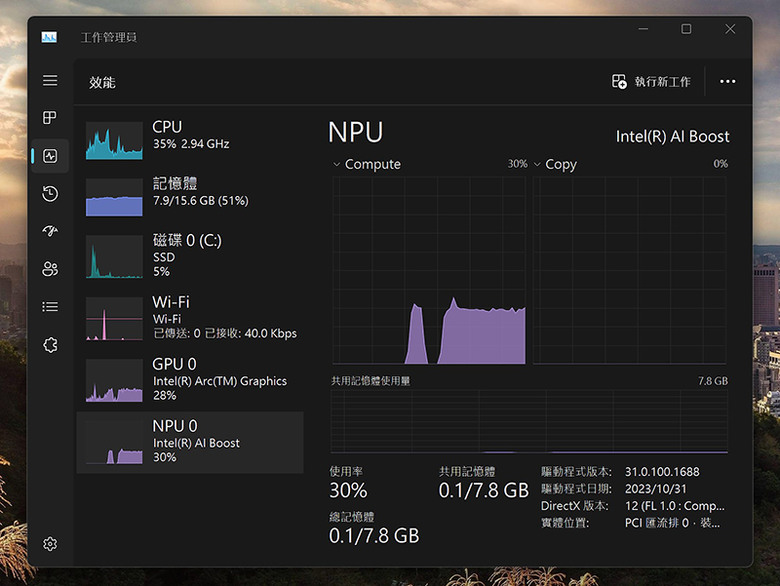Click the disk activity mini graph thumbnail
This screenshot has width=780, height=586.
tap(114, 257)
